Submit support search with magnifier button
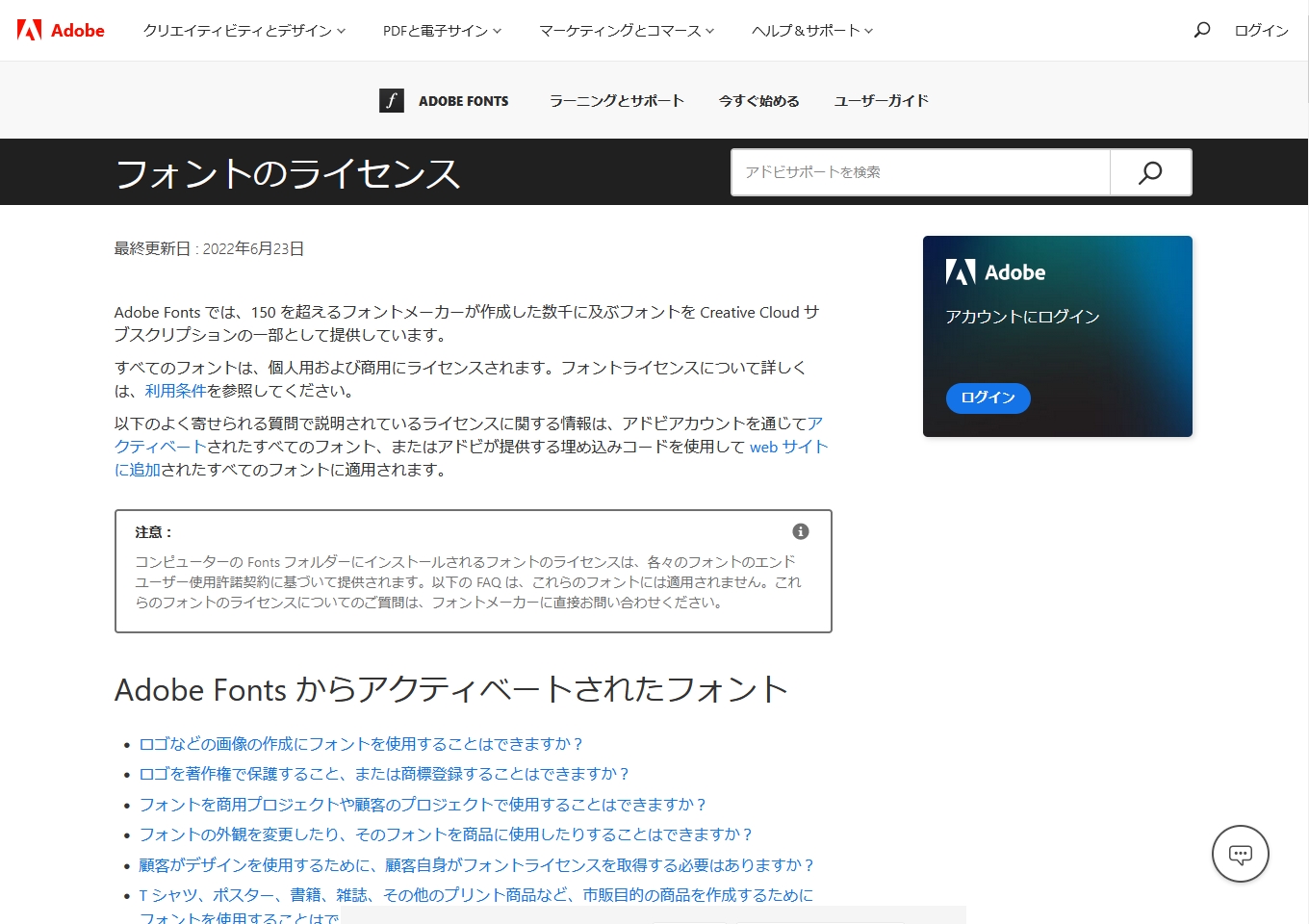Viewport: 1309px width, 924px height. [1150, 172]
